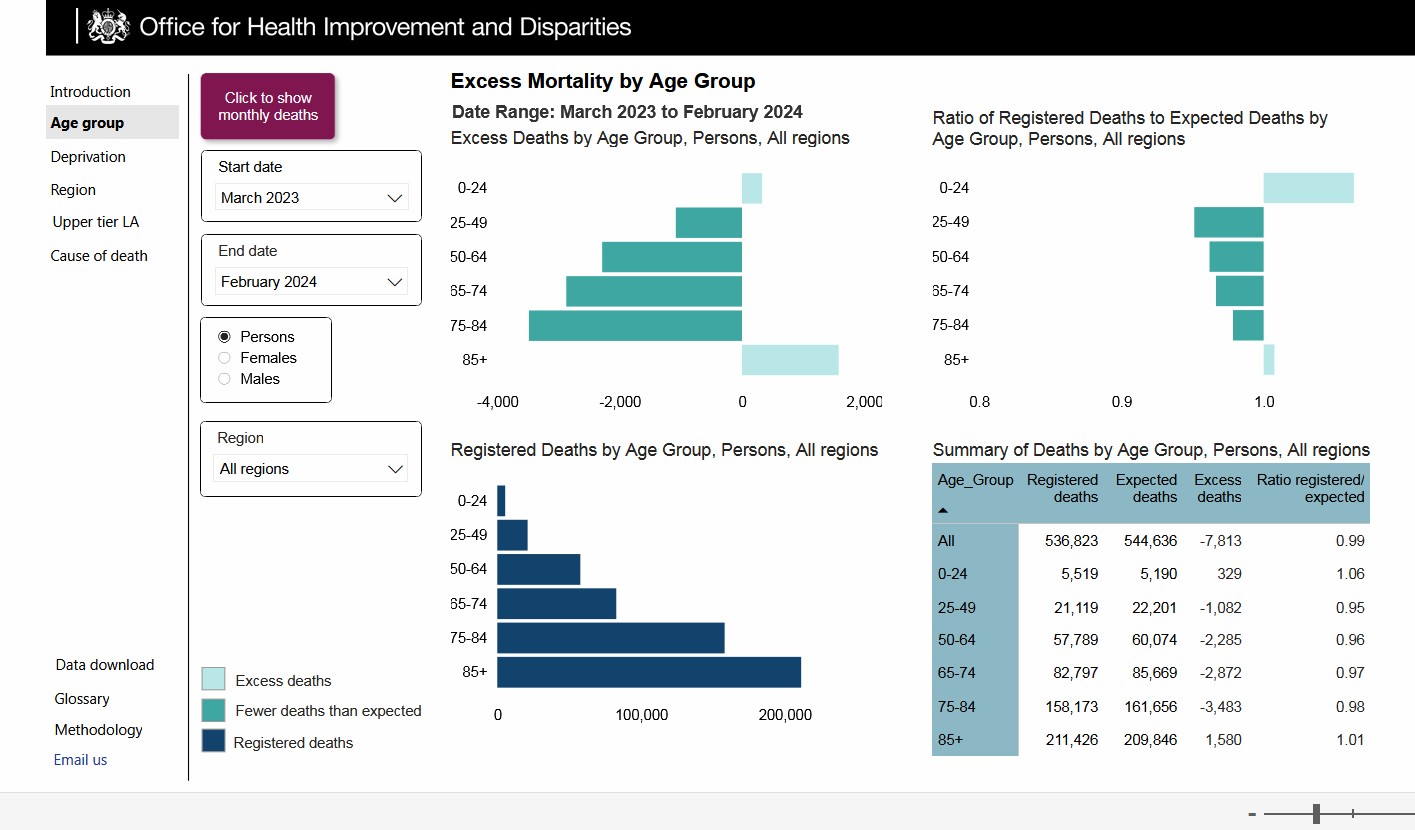Image resolution: width=1415 pixels, height=830 pixels.
Task: Click the zoom out minus icon
Action: (x=1252, y=814)
